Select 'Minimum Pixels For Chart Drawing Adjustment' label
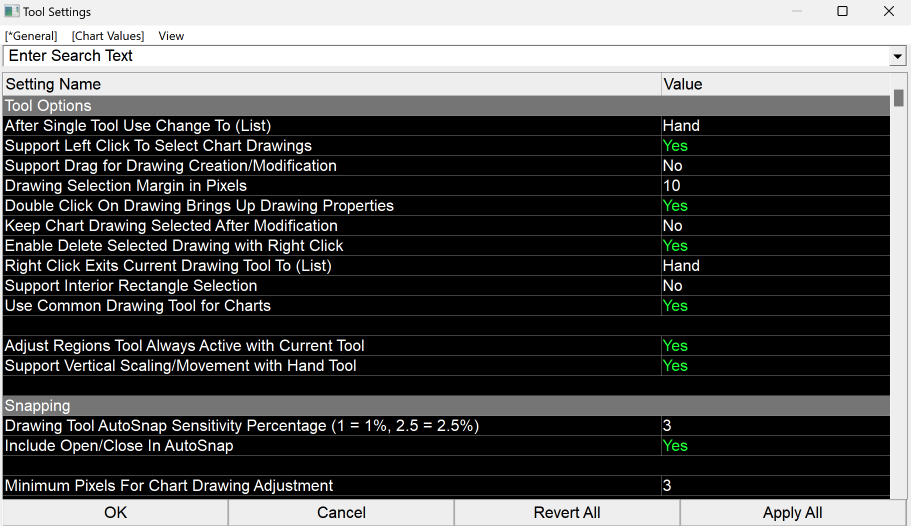The height and width of the screenshot is (526, 911). [168, 486]
